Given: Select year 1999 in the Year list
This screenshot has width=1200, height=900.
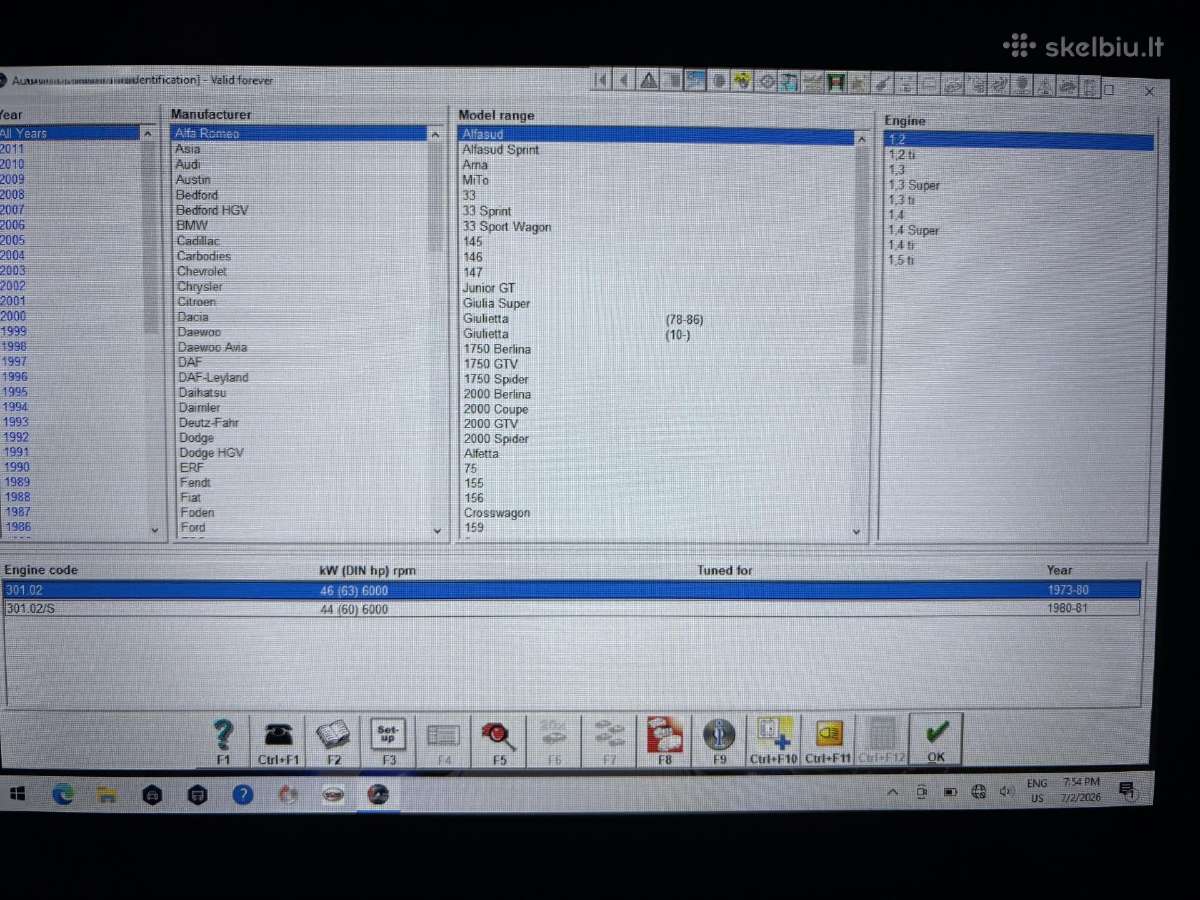Looking at the screenshot, I should coord(14,331).
